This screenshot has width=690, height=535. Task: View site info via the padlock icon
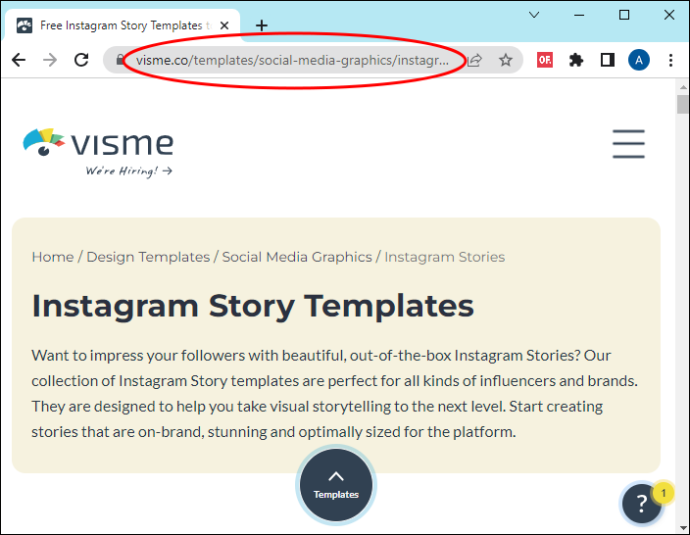pos(120,60)
